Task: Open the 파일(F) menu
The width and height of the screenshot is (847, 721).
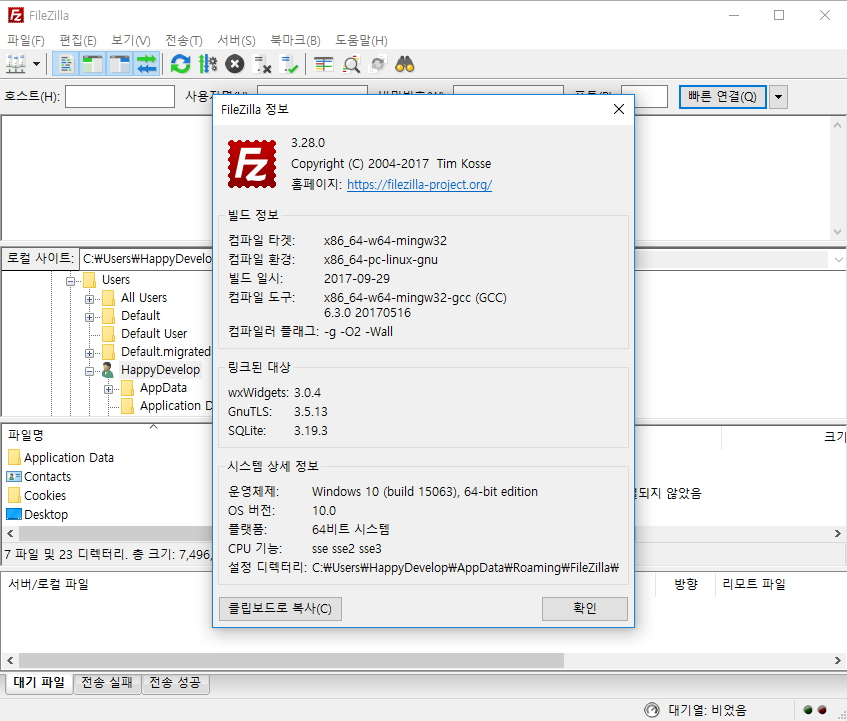Action: (x=25, y=41)
